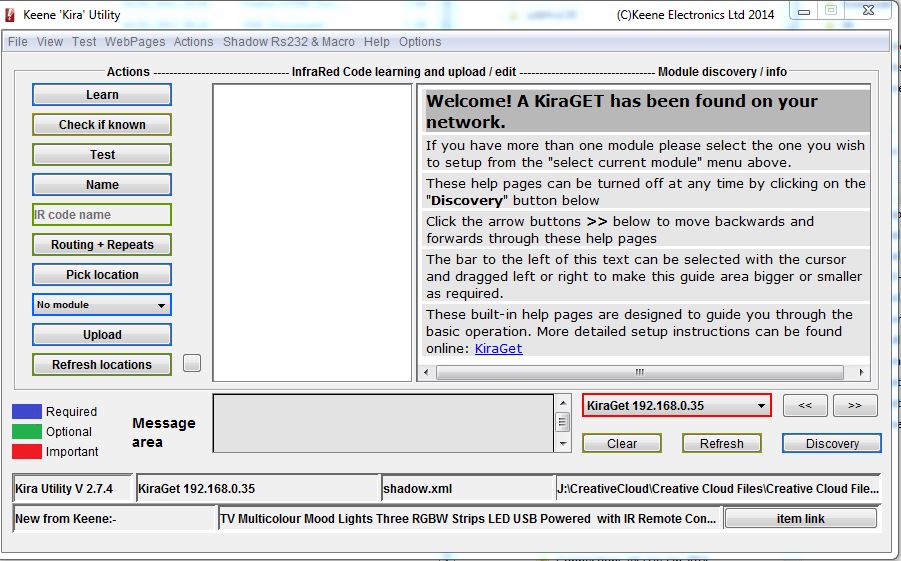Open the Options menu
Screen dimensions: 901x561
420,42
